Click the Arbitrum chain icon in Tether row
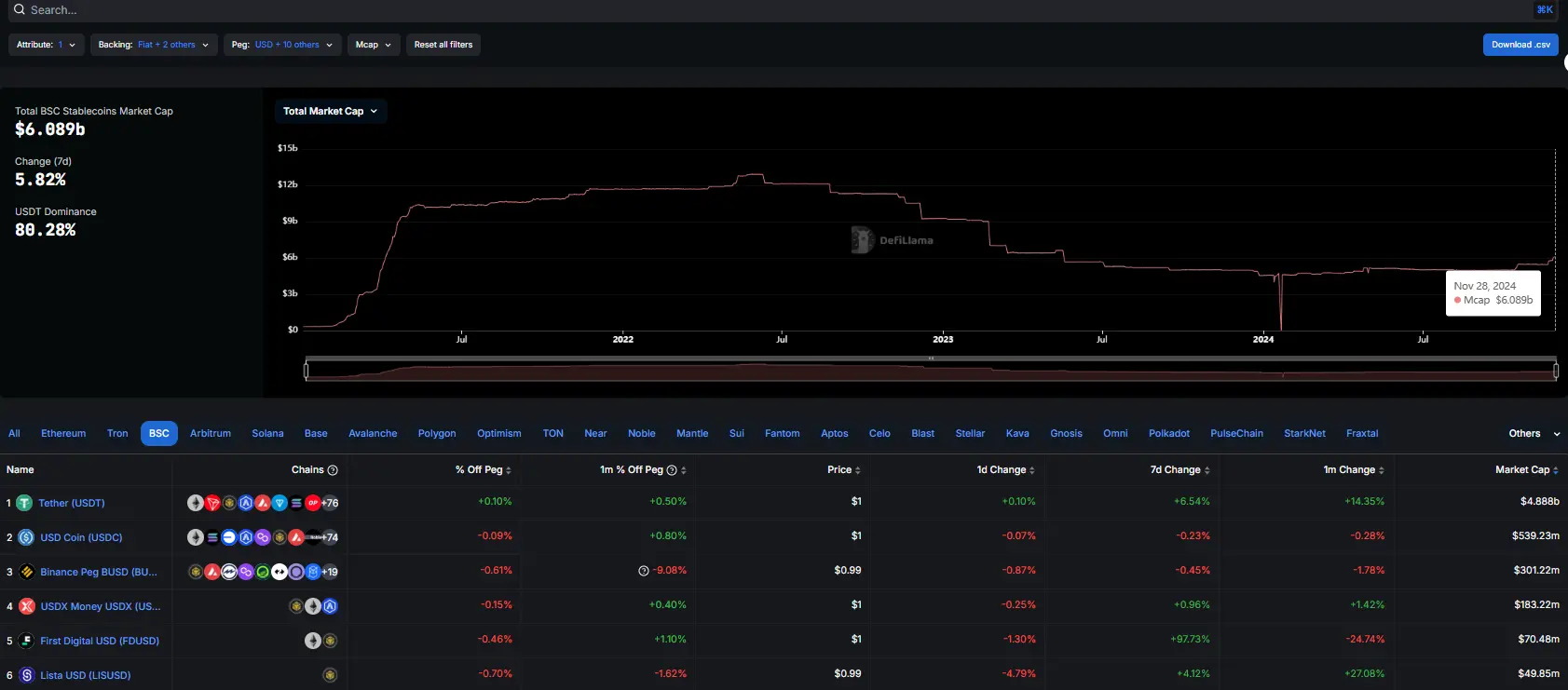 pyautogui.click(x=246, y=503)
